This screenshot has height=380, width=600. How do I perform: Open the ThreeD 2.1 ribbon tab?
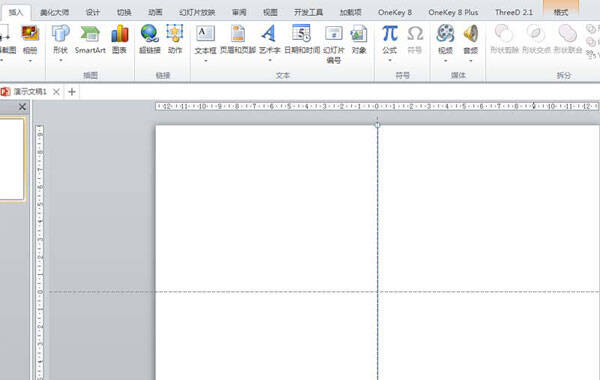(x=514, y=12)
